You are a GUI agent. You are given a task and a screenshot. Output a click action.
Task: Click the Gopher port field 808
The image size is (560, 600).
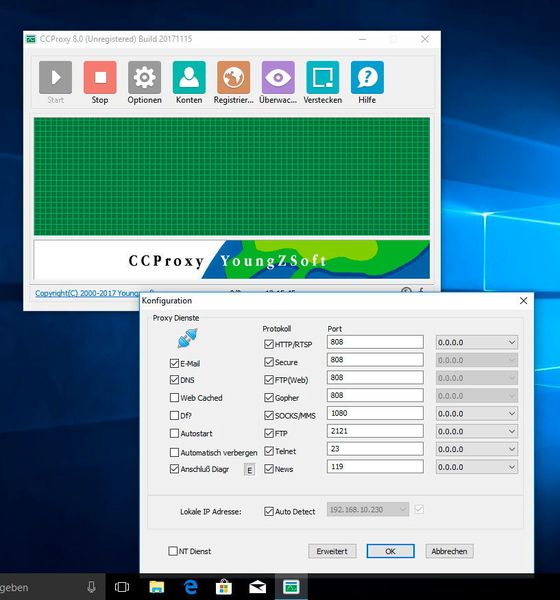click(x=375, y=395)
